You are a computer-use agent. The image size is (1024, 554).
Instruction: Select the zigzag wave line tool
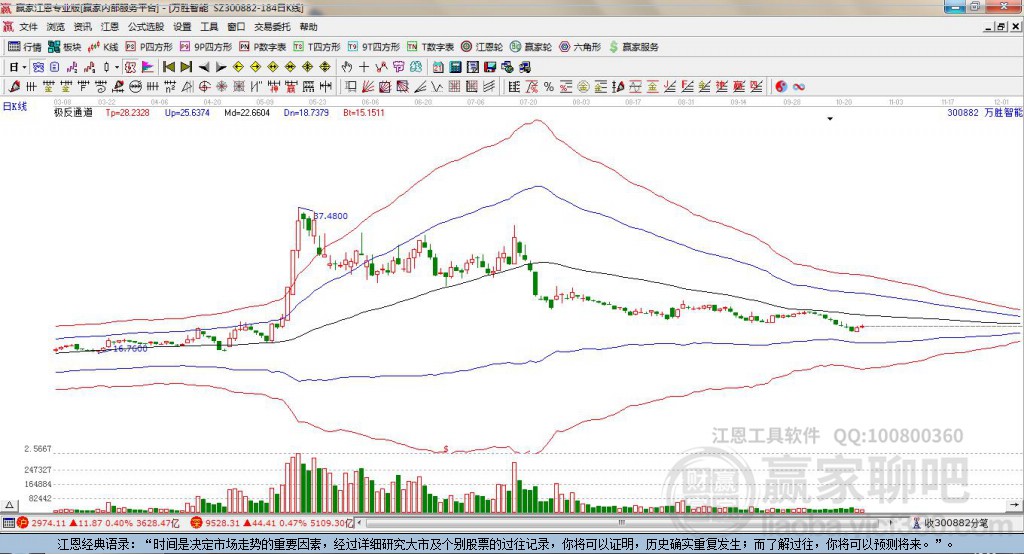[437, 86]
